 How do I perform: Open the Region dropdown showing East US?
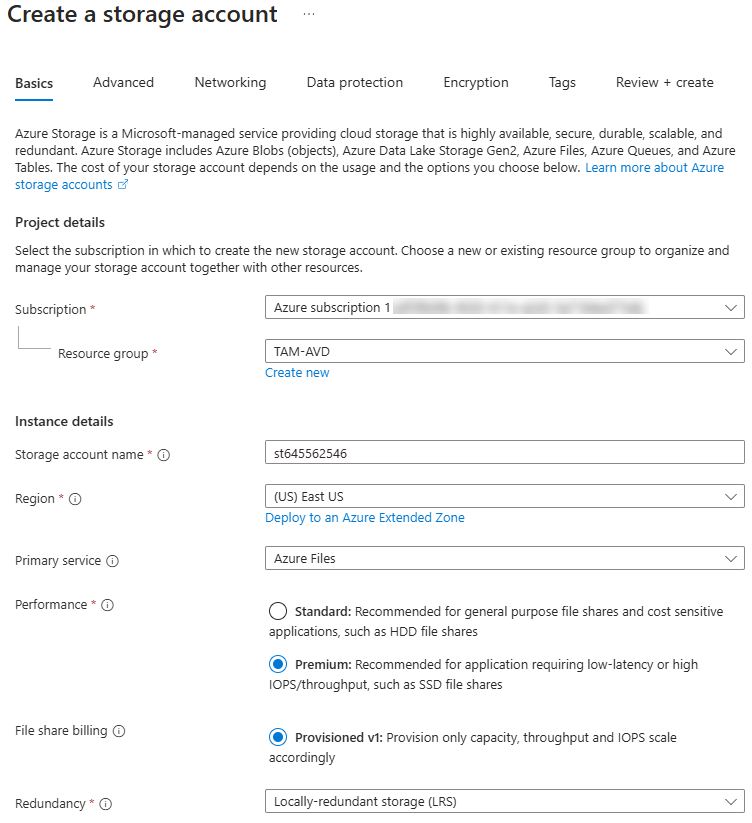pos(504,496)
